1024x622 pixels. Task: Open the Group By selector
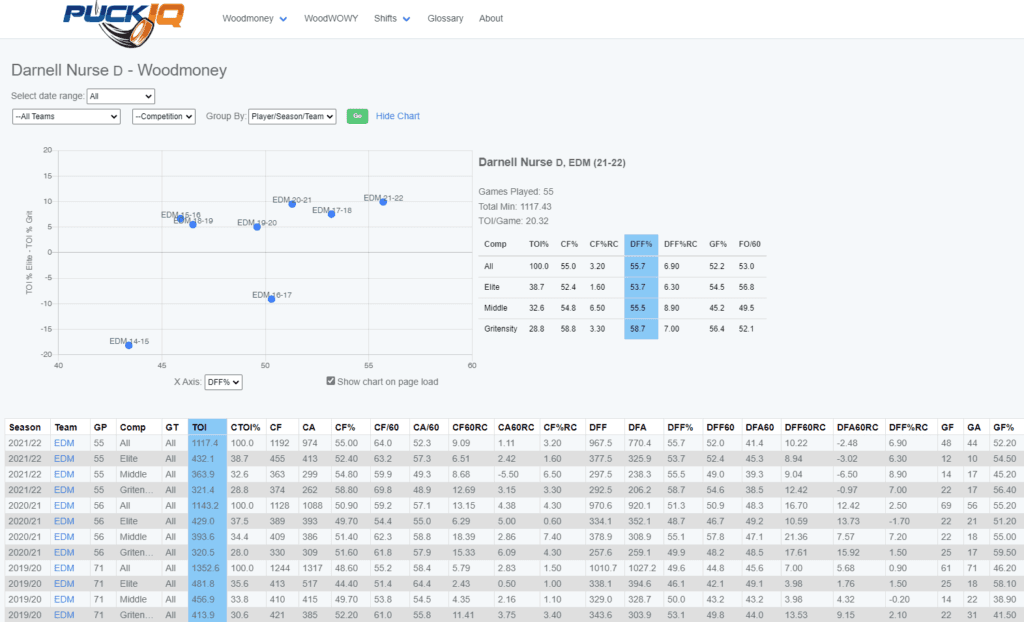point(292,117)
